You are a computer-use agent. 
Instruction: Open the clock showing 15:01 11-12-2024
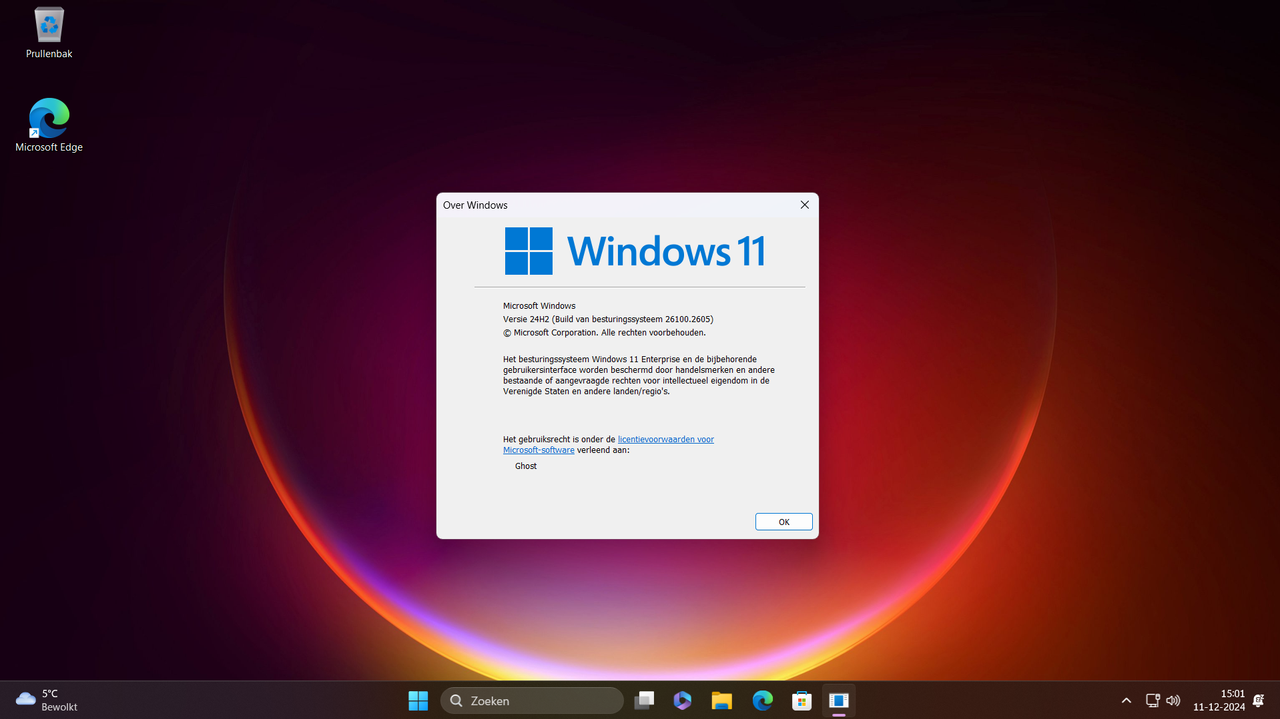point(1218,700)
